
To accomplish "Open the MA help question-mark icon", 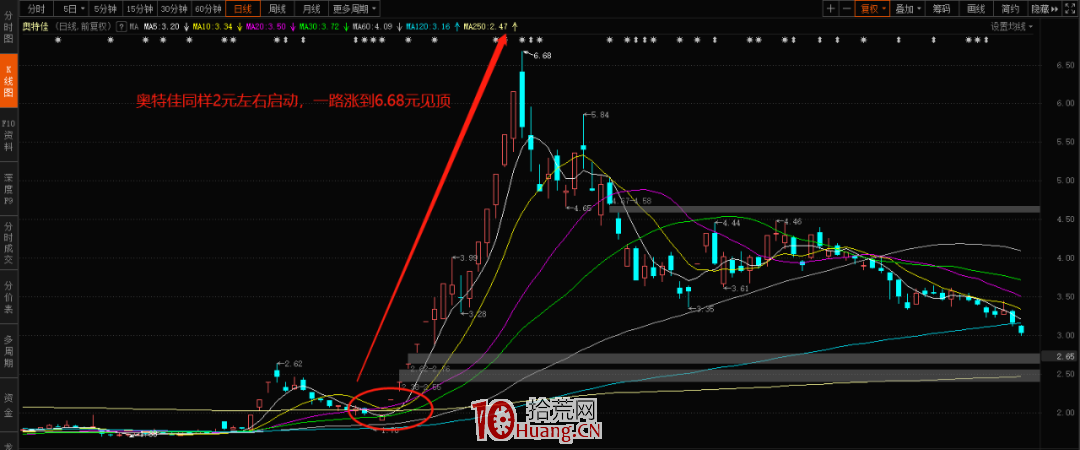I will [122, 27].
